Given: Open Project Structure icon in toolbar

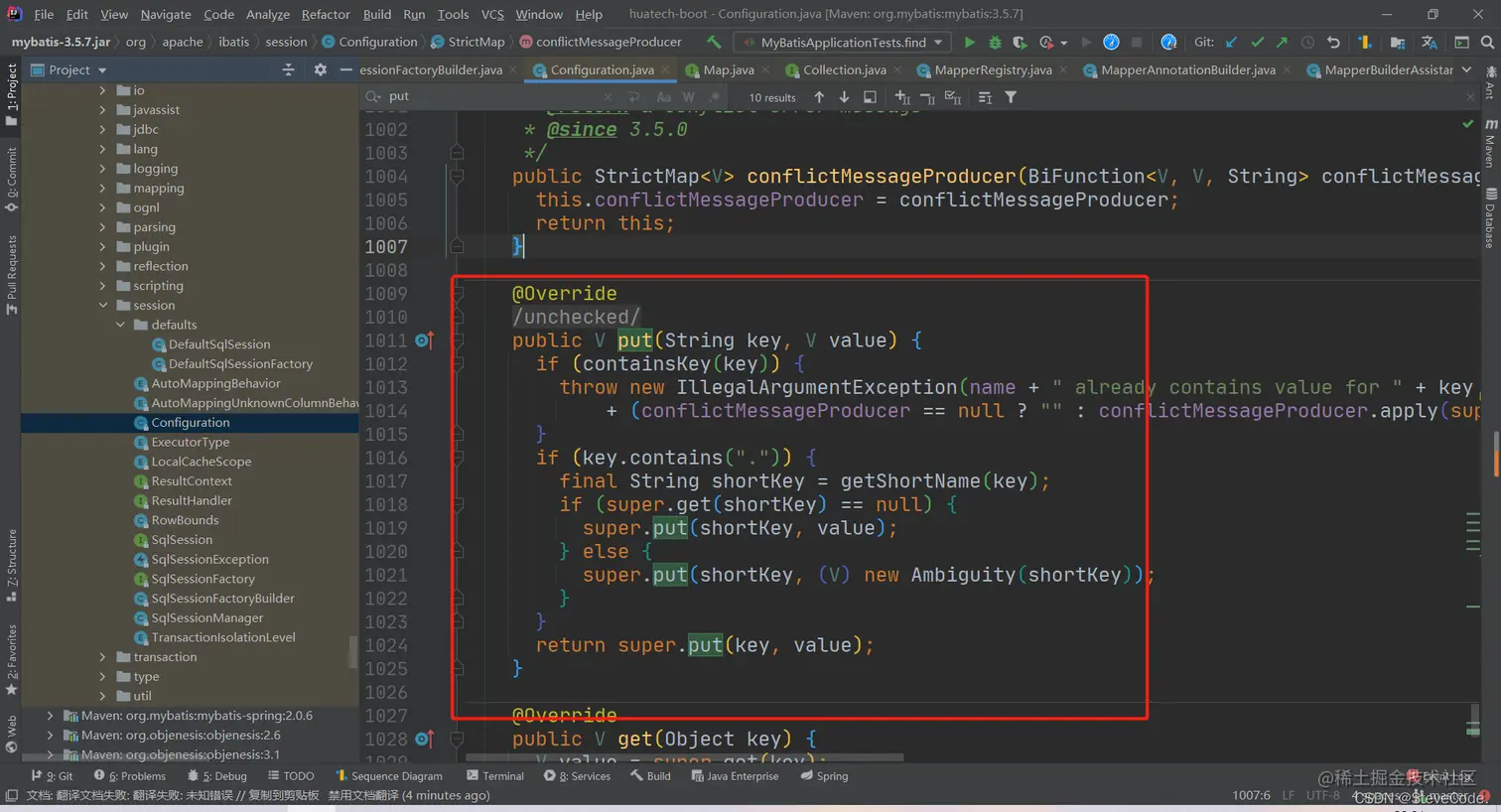Looking at the screenshot, I should coord(1398,42).
